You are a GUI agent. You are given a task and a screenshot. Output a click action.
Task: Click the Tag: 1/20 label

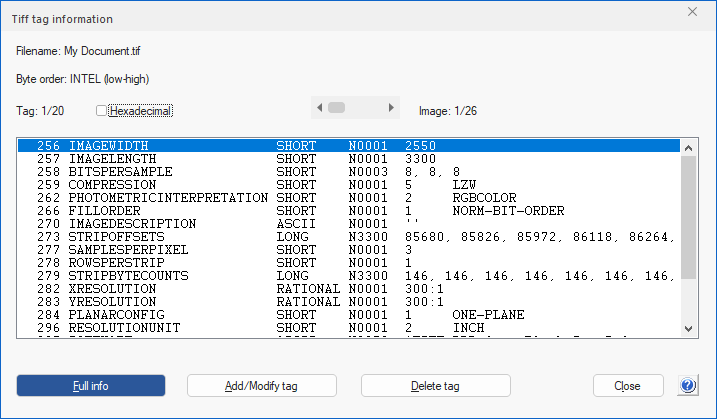click(40, 111)
